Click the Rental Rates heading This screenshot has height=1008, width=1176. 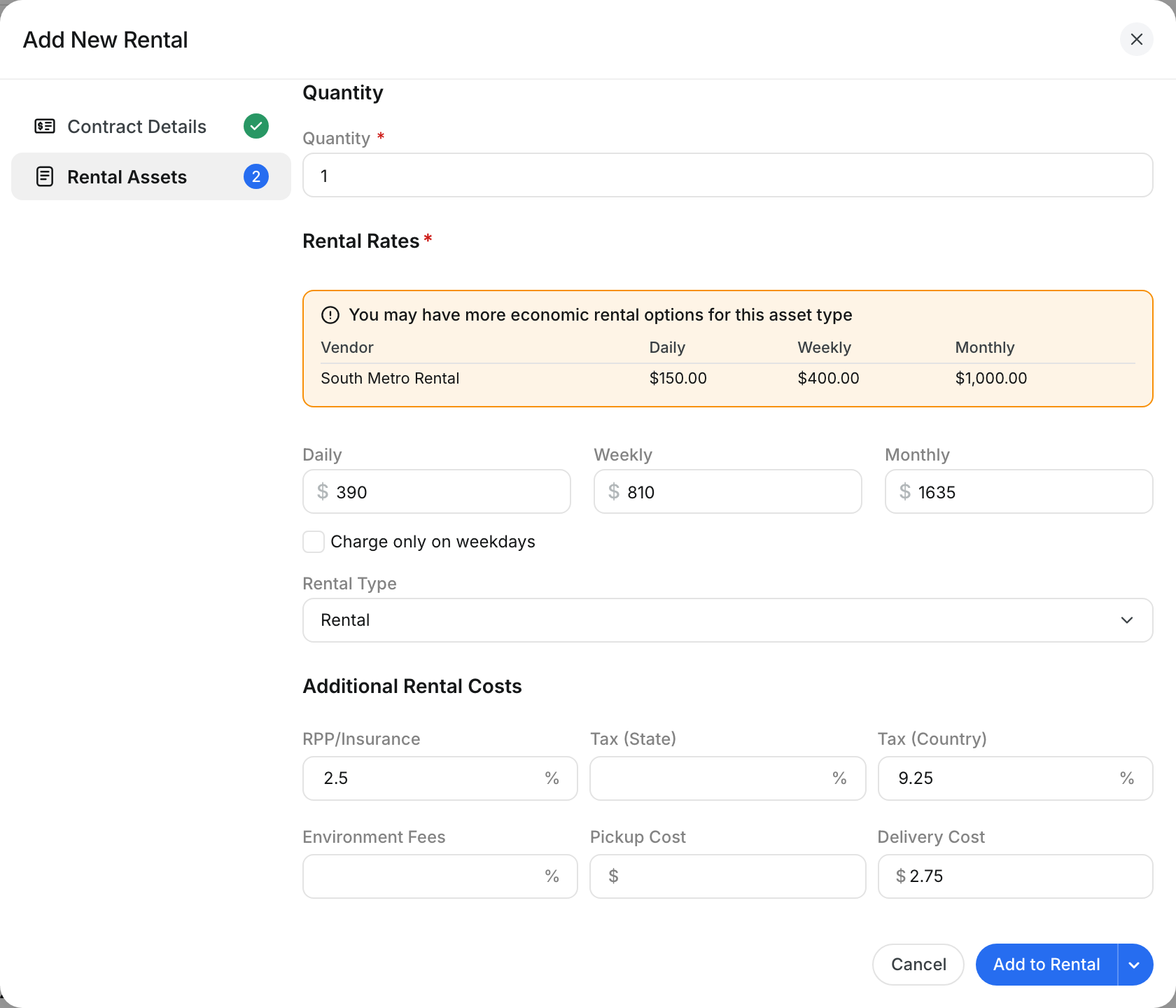click(361, 241)
